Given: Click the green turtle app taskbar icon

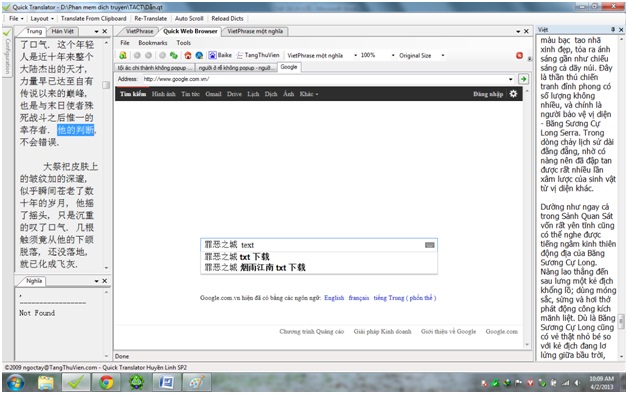Looking at the screenshot, I should pyautogui.click(x=136, y=382).
